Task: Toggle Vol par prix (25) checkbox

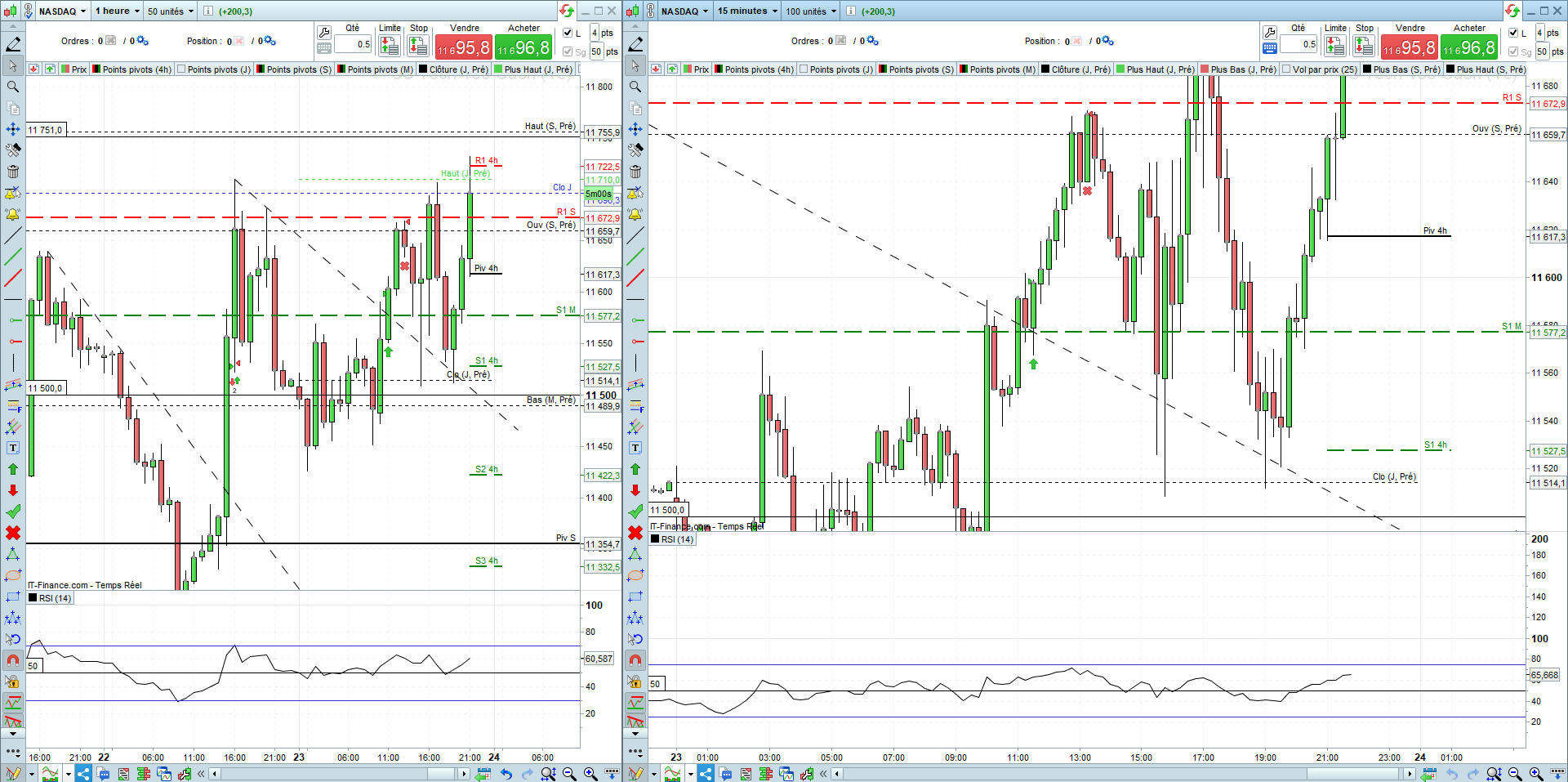Action: tap(1287, 69)
